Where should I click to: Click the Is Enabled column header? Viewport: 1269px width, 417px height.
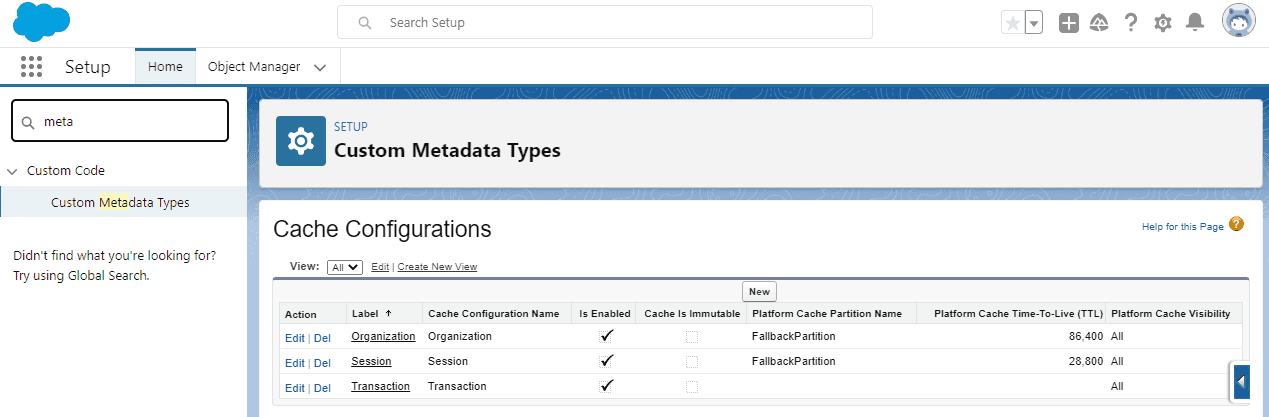tap(605, 314)
